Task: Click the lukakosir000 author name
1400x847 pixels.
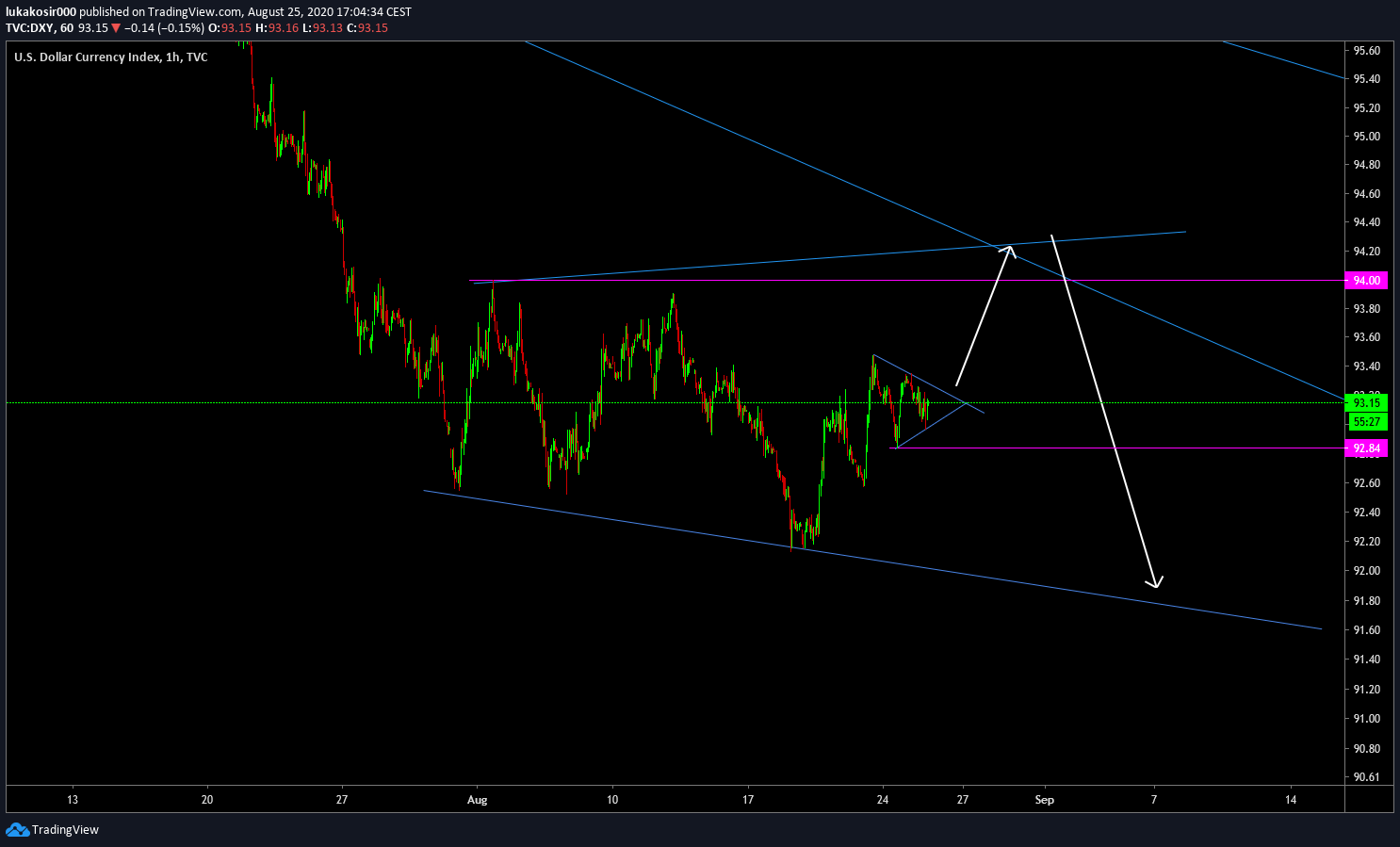Action: point(41,12)
